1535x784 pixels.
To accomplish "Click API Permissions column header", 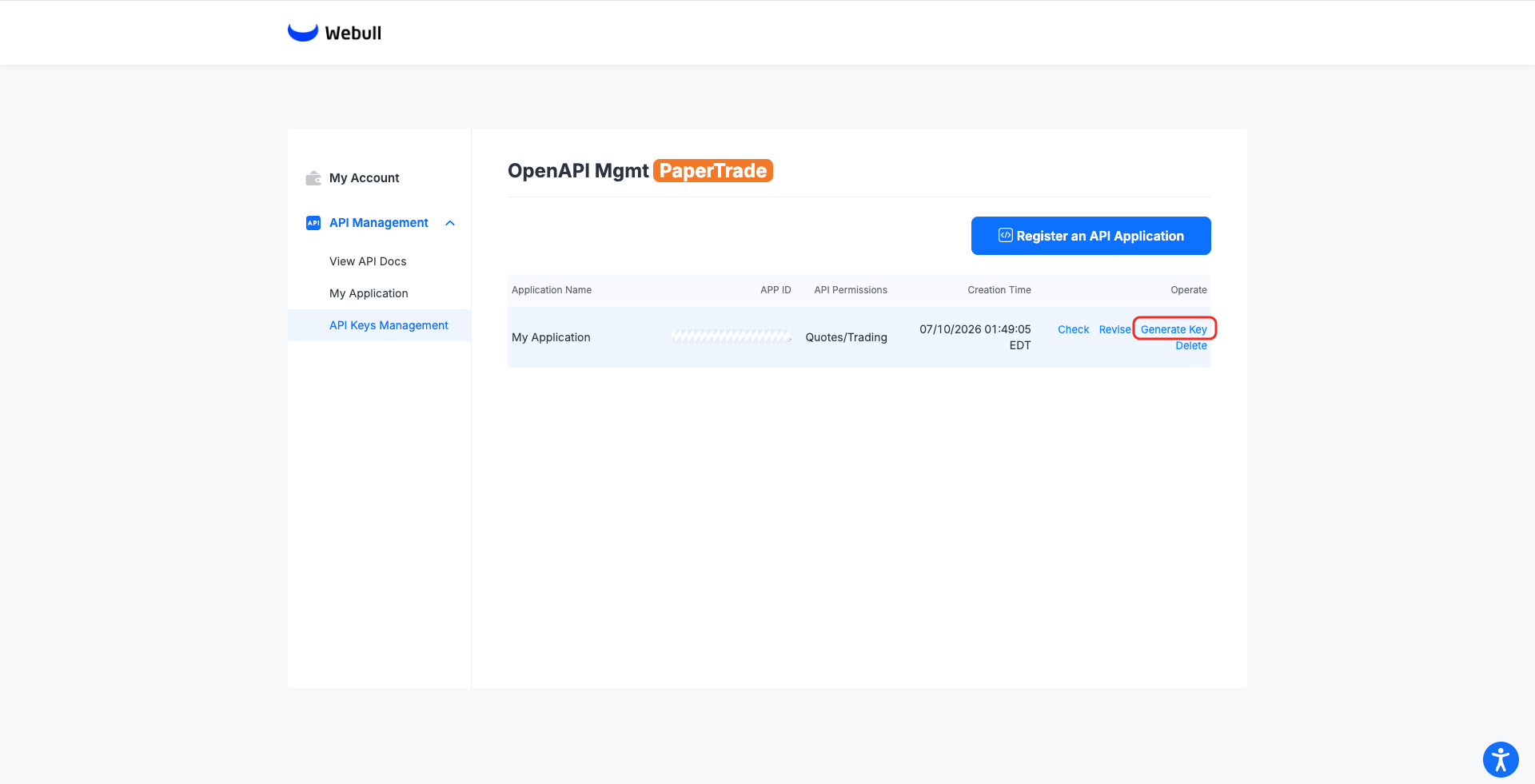I will click(x=851, y=290).
